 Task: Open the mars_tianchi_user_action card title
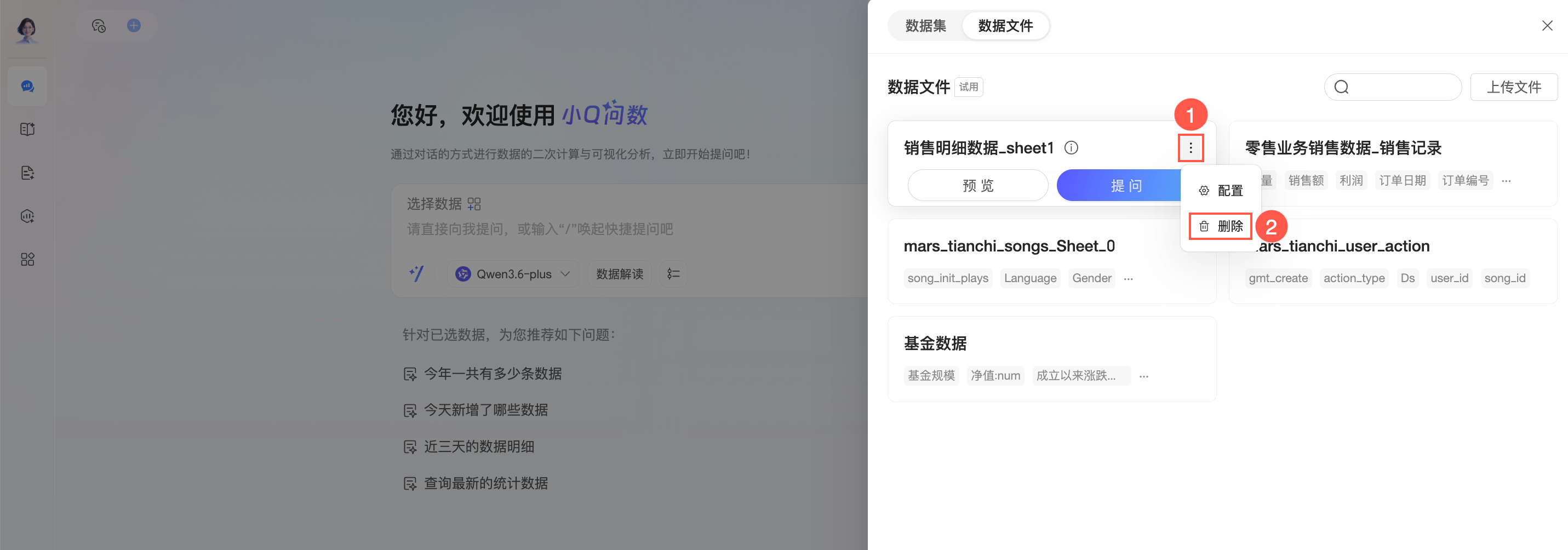[x=1343, y=246]
